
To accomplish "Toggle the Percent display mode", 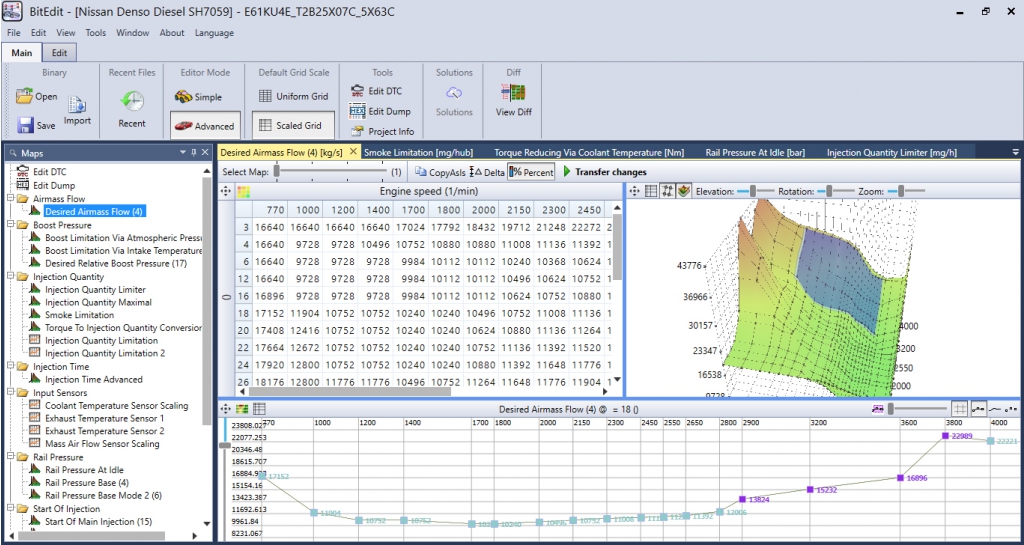I will [x=531, y=172].
